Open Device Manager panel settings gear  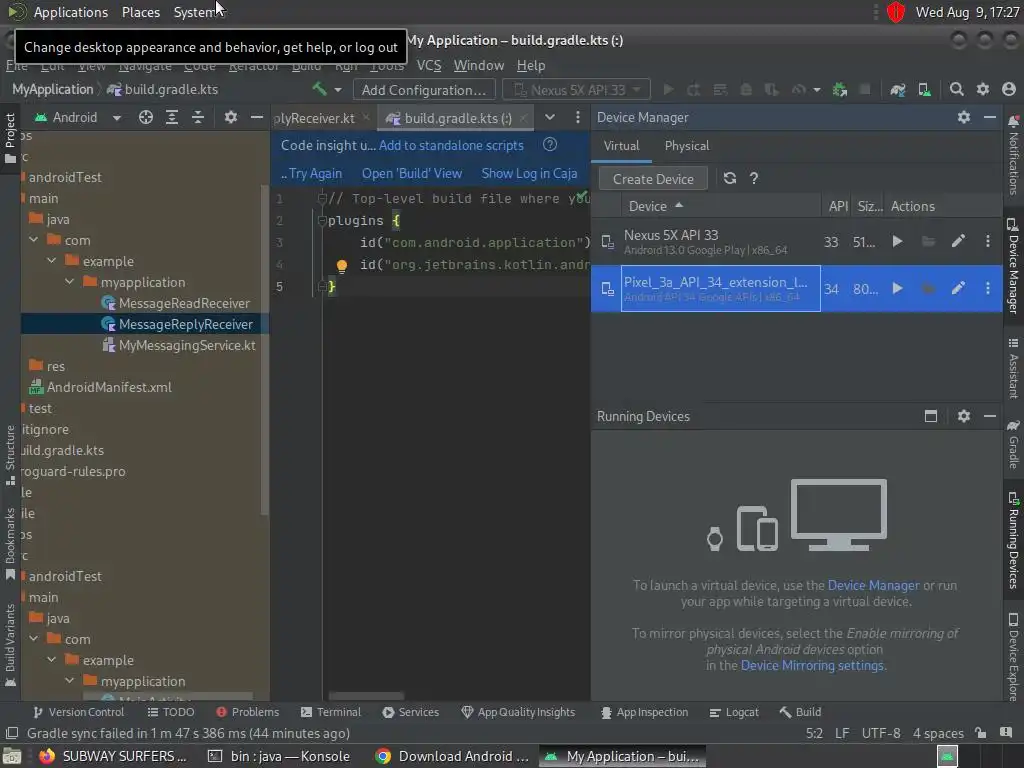pos(964,118)
